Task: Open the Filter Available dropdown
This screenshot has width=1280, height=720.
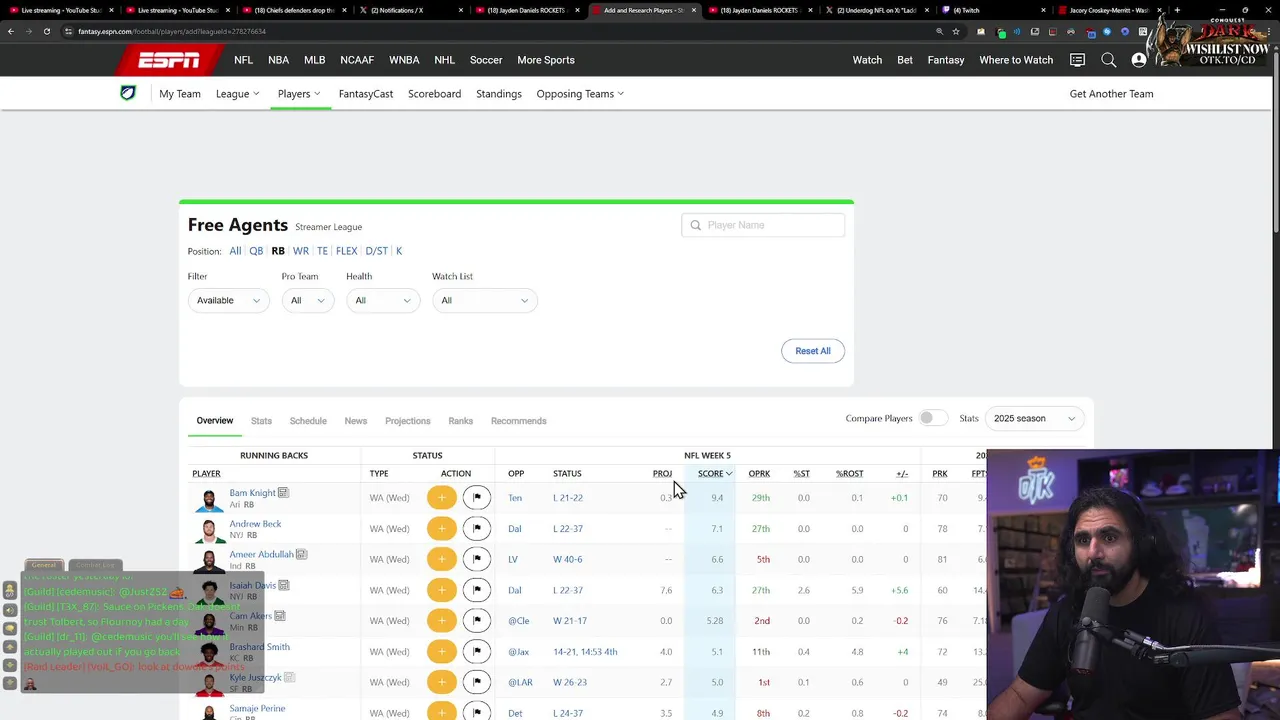Action: pos(228,300)
